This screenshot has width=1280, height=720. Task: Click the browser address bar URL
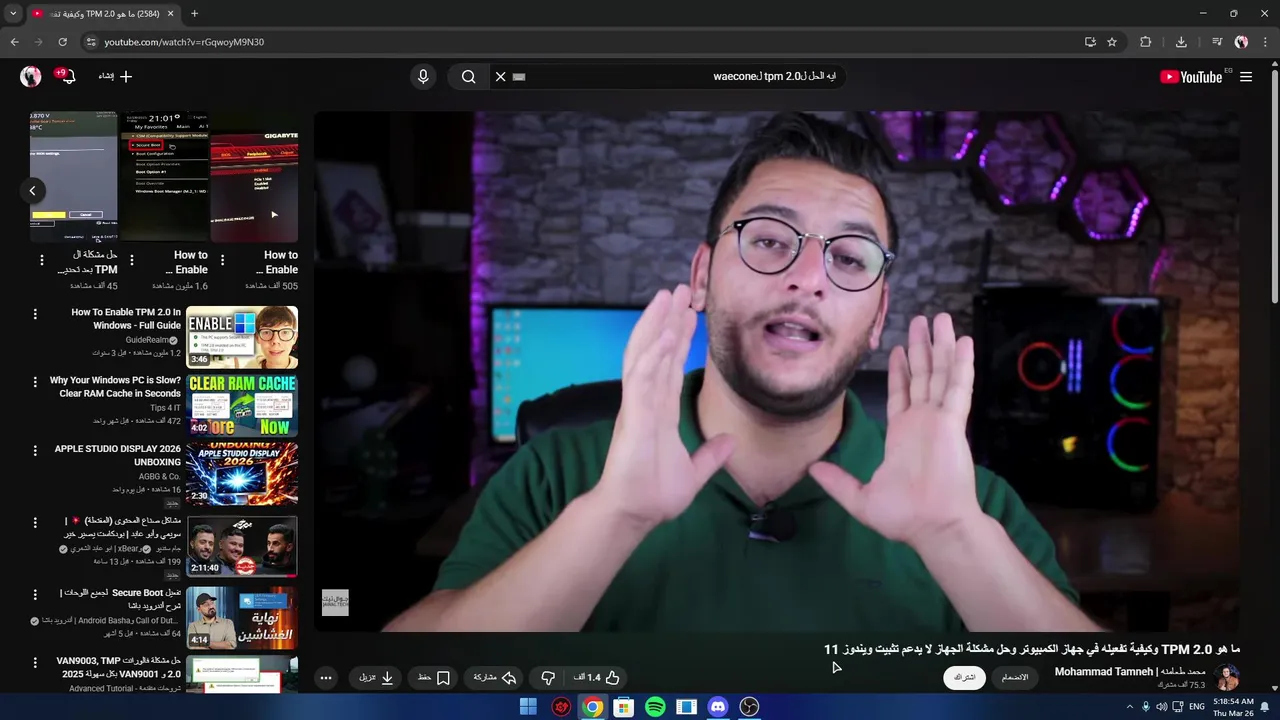tap(184, 42)
